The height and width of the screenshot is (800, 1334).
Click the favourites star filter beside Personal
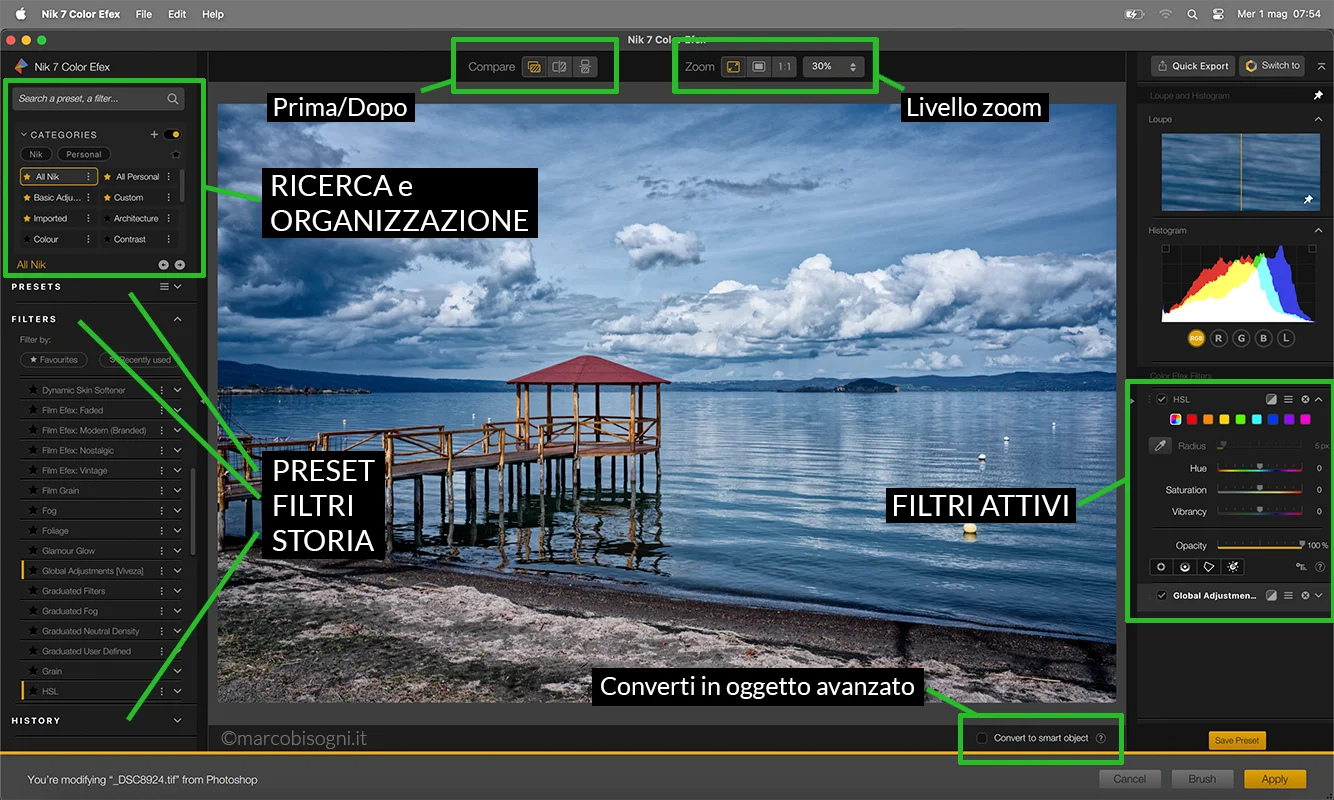tap(176, 154)
